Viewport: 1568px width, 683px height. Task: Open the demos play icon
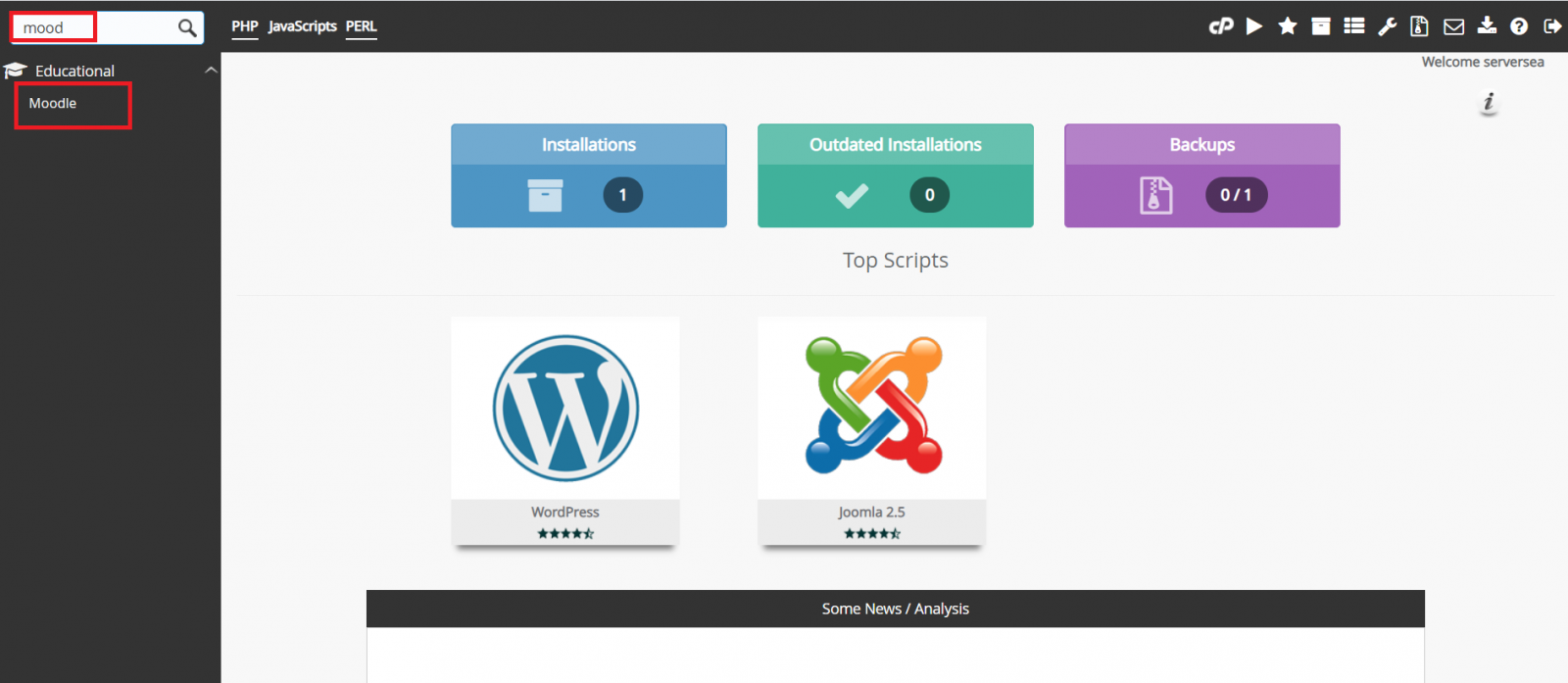click(x=1254, y=26)
